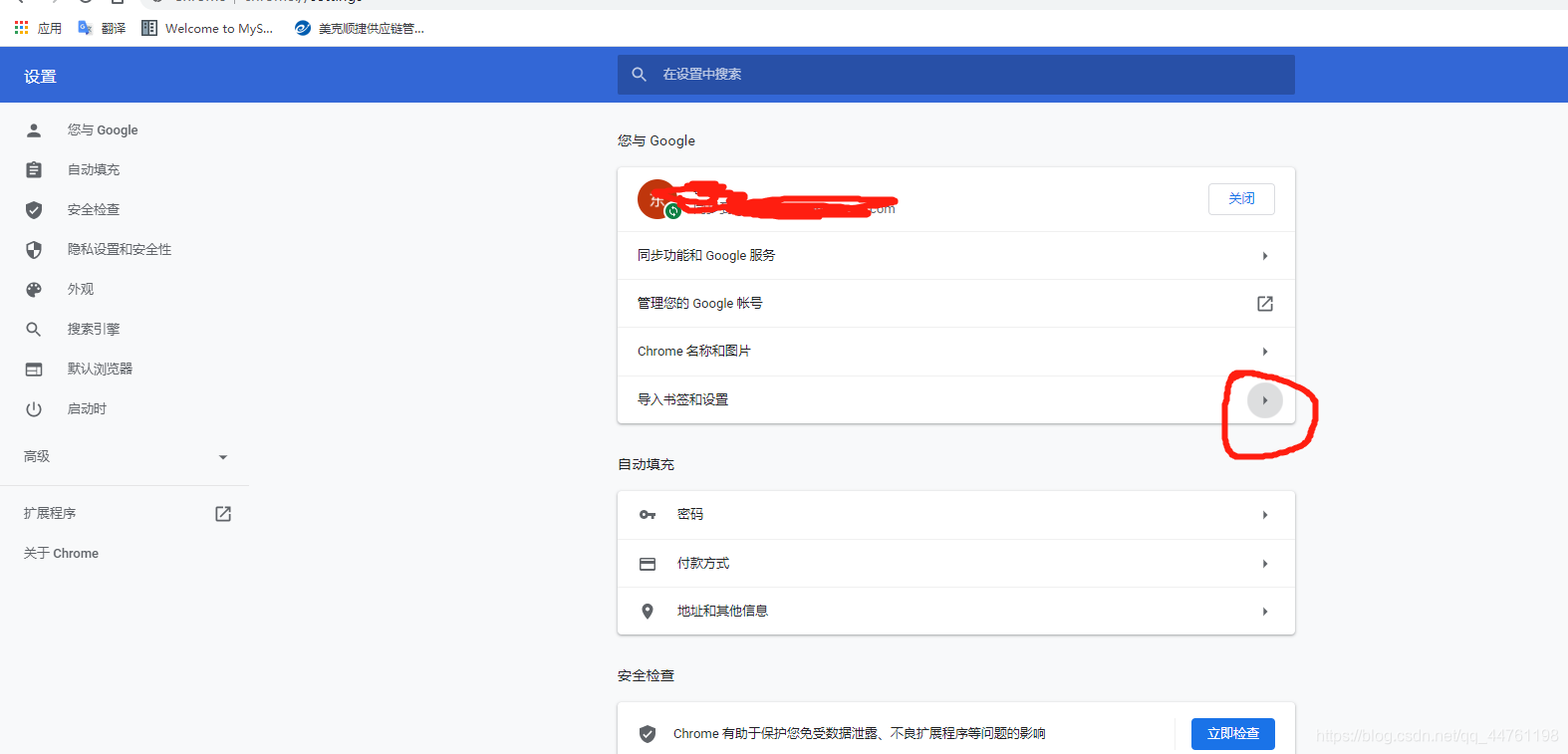
Task: Click the search icon in the settings search bar
Action: point(640,75)
